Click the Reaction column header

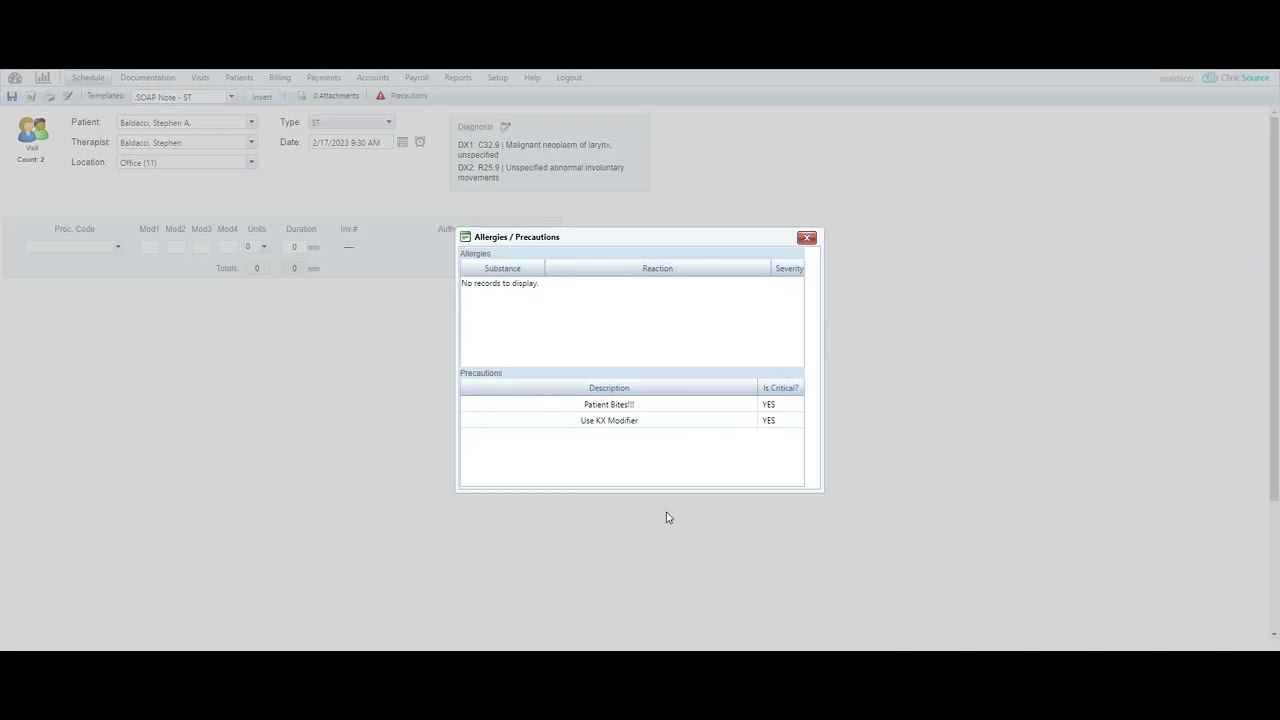pyautogui.click(x=658, y=268)
